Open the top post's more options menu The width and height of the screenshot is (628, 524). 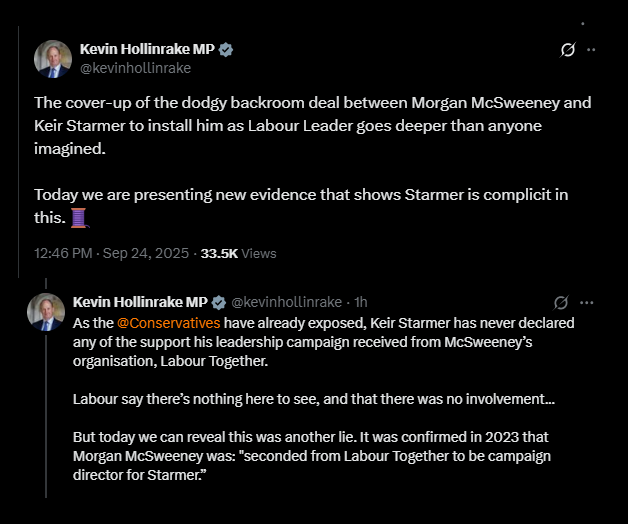(591, 49)
